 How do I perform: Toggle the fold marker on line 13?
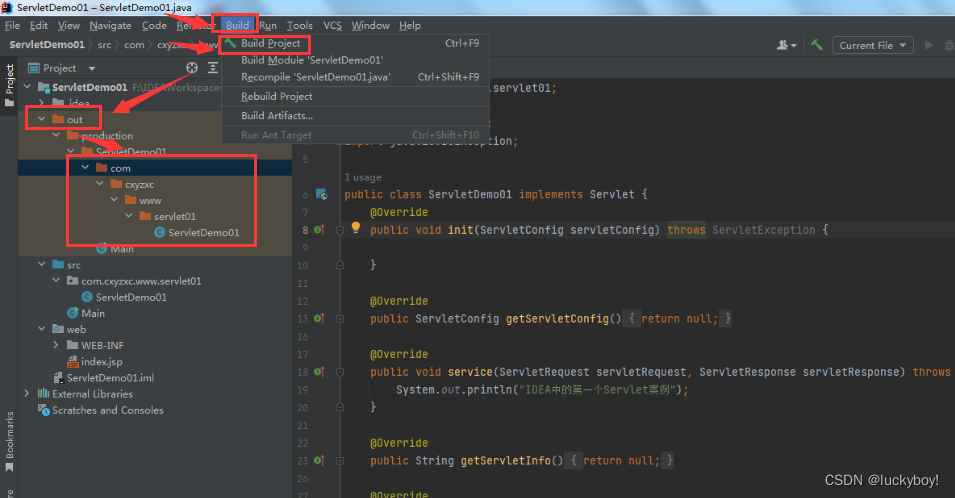pyautogui.click(x=340, y=318)
